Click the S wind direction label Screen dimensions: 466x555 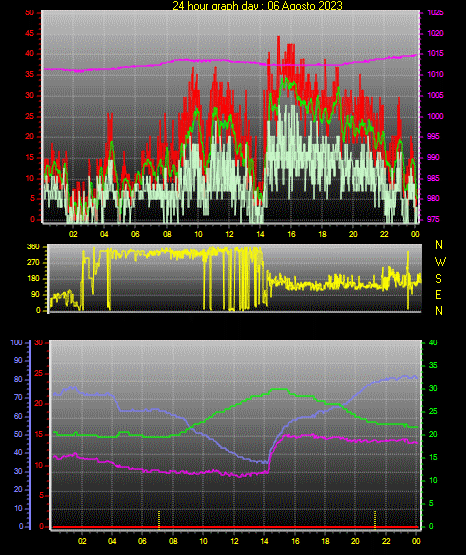pos(438,279)
